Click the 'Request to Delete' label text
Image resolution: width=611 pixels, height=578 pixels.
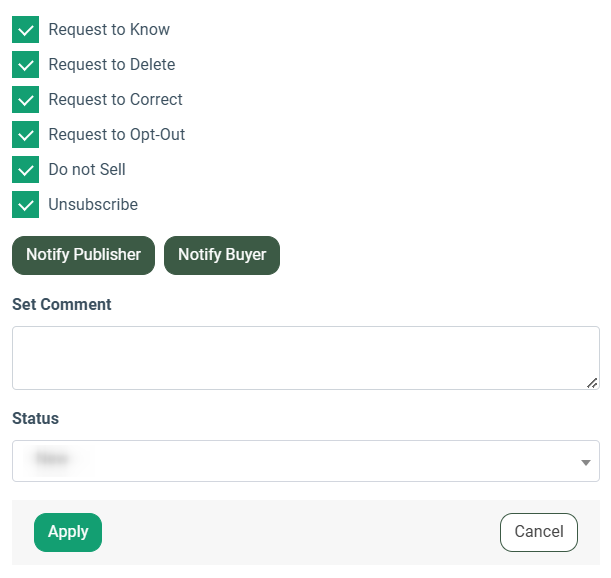coord(111,65)
